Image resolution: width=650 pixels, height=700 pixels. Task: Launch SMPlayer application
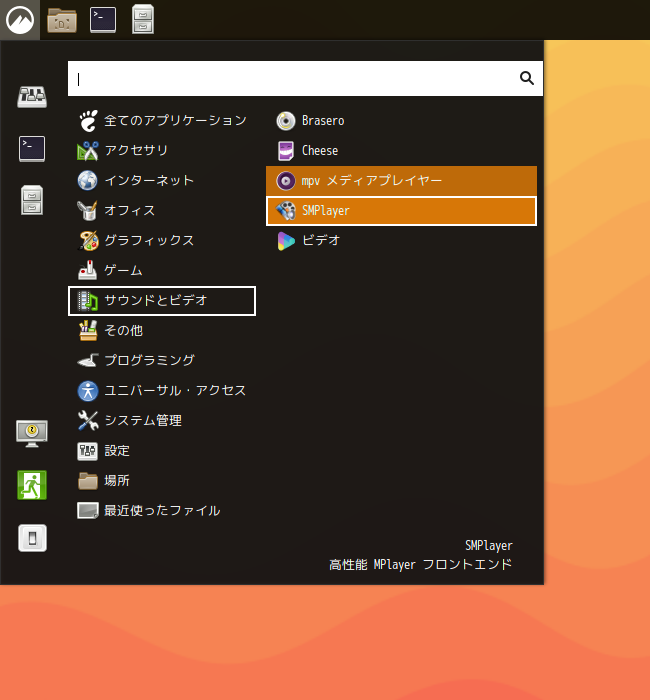pos(401,211)
